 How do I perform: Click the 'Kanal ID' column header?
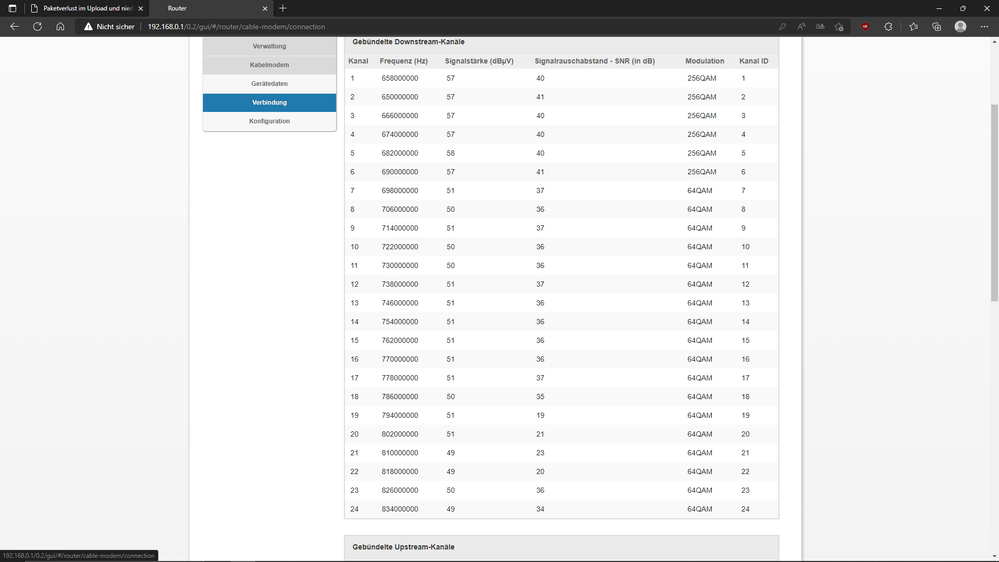point(754,61)
